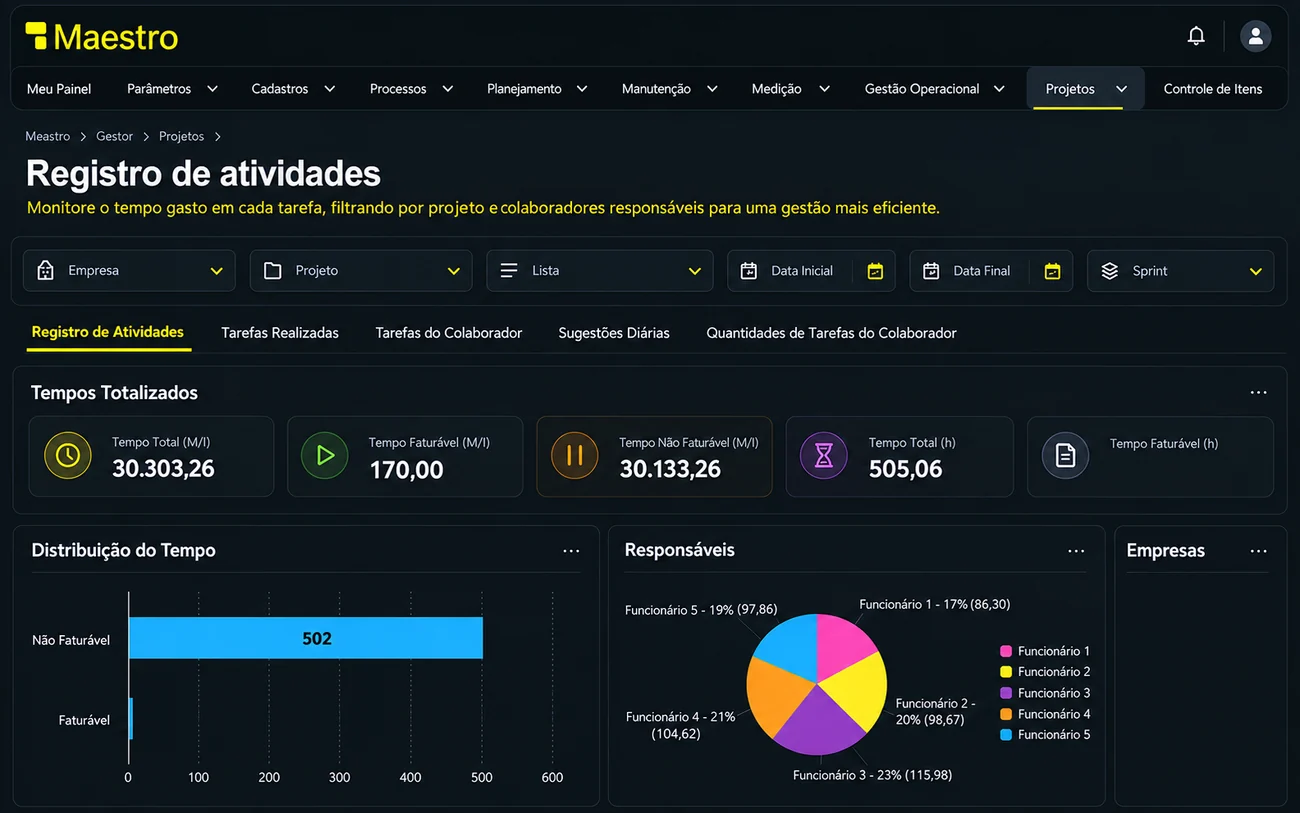Open the Cadastros menu
The width and height of the screenshot is (1300, 813).
point(293,89)
